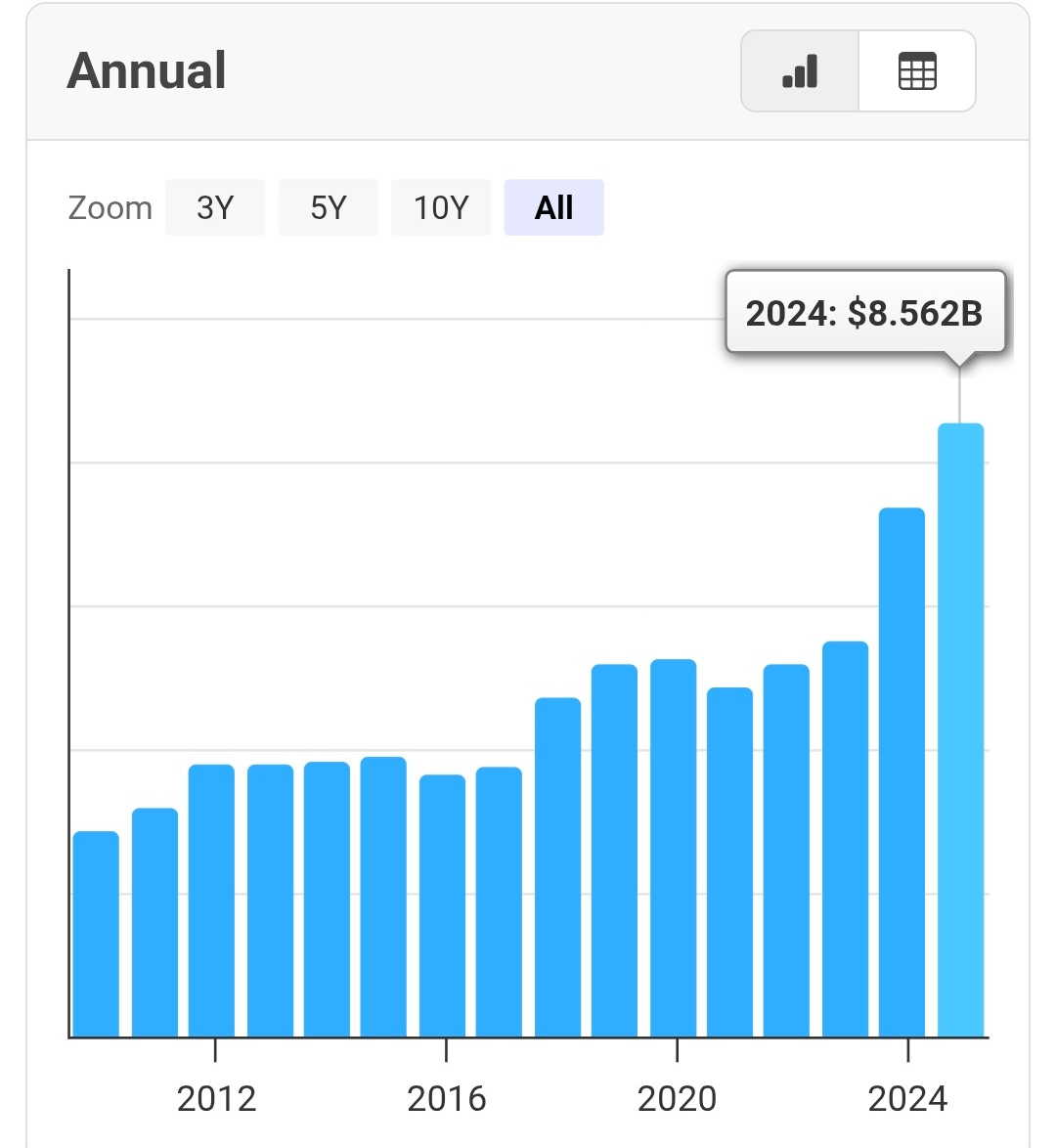Switch to table view icon
Screen dimensions: 1056x1148
[x=917, y=71]
